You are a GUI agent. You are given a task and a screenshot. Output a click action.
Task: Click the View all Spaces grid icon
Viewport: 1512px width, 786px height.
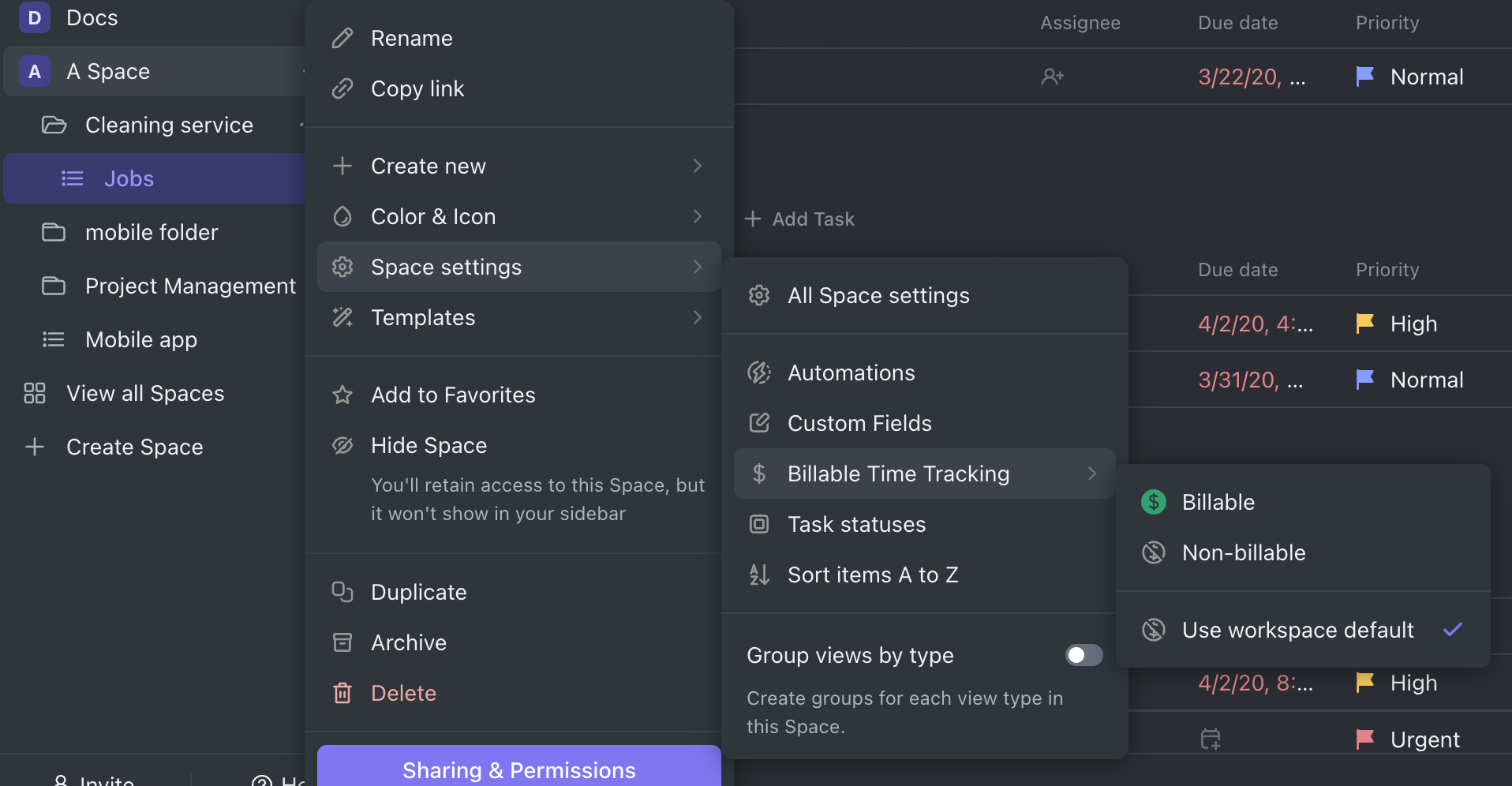click(x=35, y=393)
